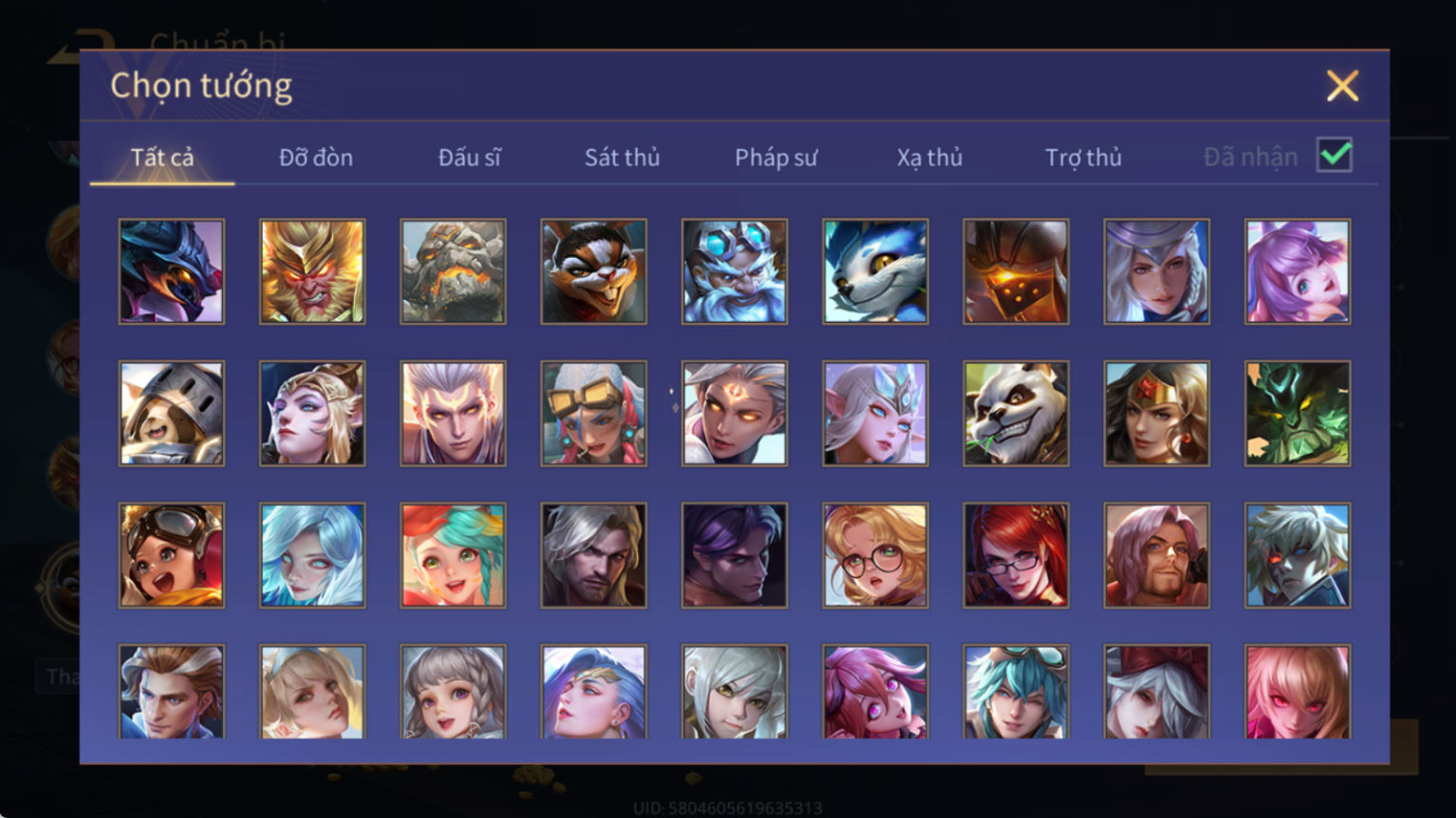
Task: Switch to the Trợ thủ tab
Action: pos(1083,158)
